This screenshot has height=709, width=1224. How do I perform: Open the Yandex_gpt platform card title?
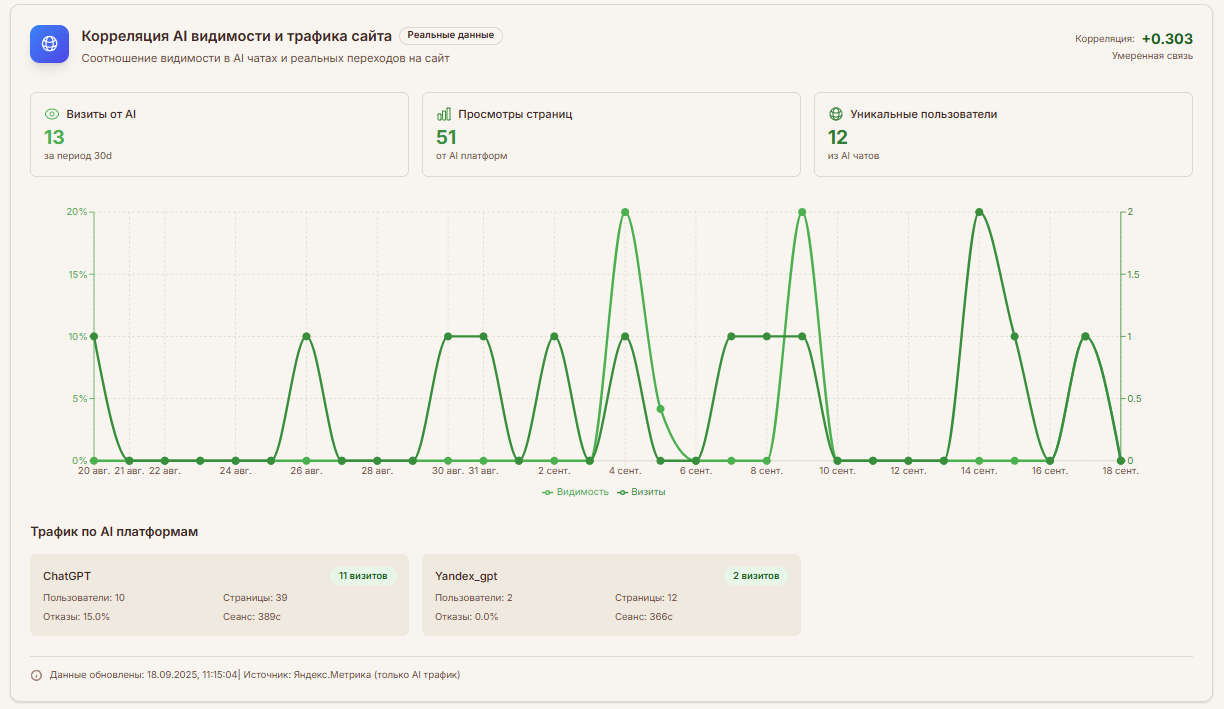[466, 576]
